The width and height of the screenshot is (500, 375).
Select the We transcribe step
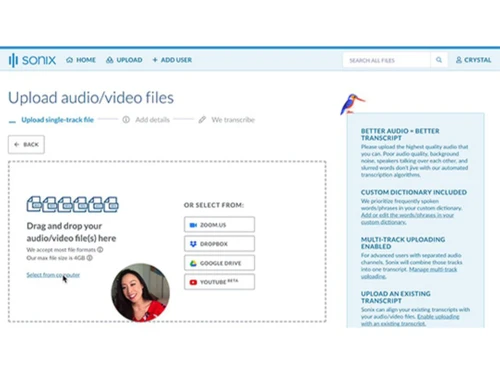coord(227,120)
